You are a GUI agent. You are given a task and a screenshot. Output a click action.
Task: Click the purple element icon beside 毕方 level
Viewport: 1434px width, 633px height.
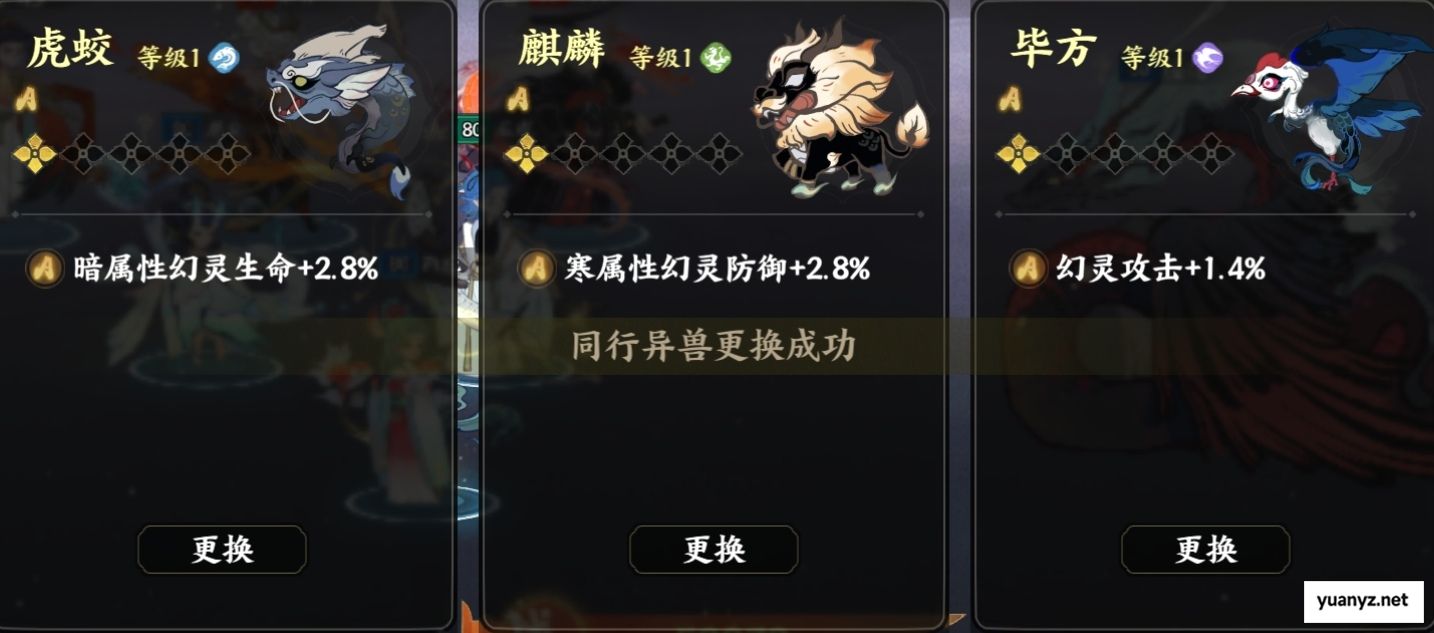point(1210,58)
